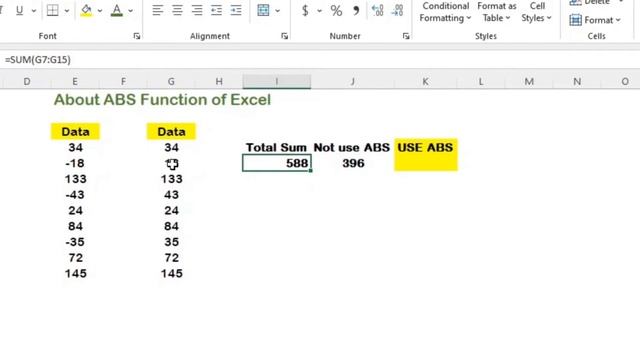This screenshot has width=640, height=360.
Task: Select second yellow Data header in column G
Action: point(171,132)
